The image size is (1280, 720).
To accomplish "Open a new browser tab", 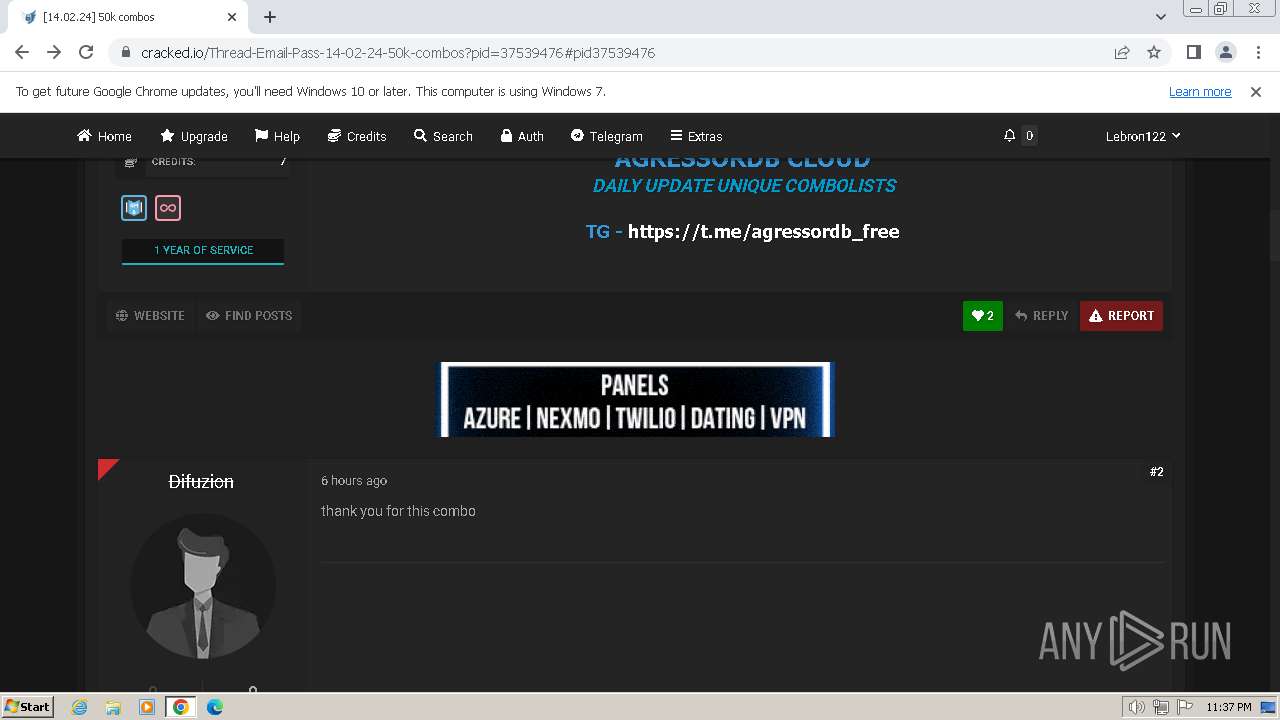I will click(270, 17).
